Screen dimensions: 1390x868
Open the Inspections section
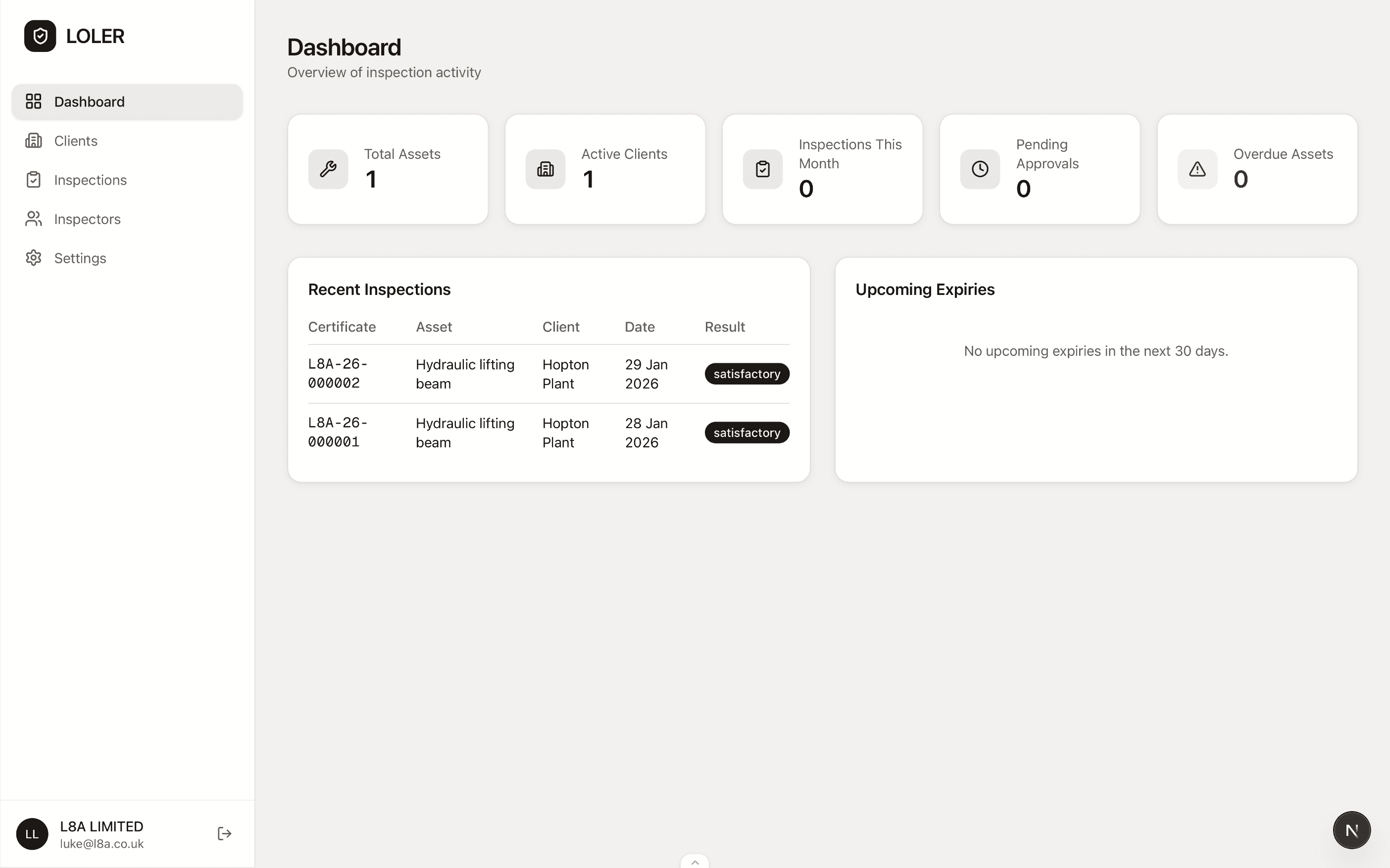point(90,180)
